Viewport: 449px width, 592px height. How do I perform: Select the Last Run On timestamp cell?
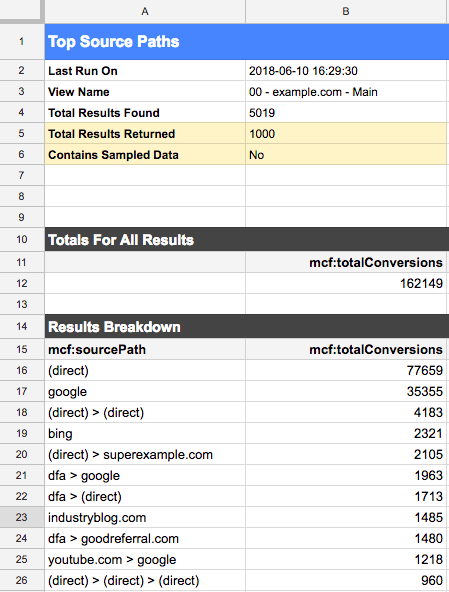pyautogui.click(x=346, y=71)
